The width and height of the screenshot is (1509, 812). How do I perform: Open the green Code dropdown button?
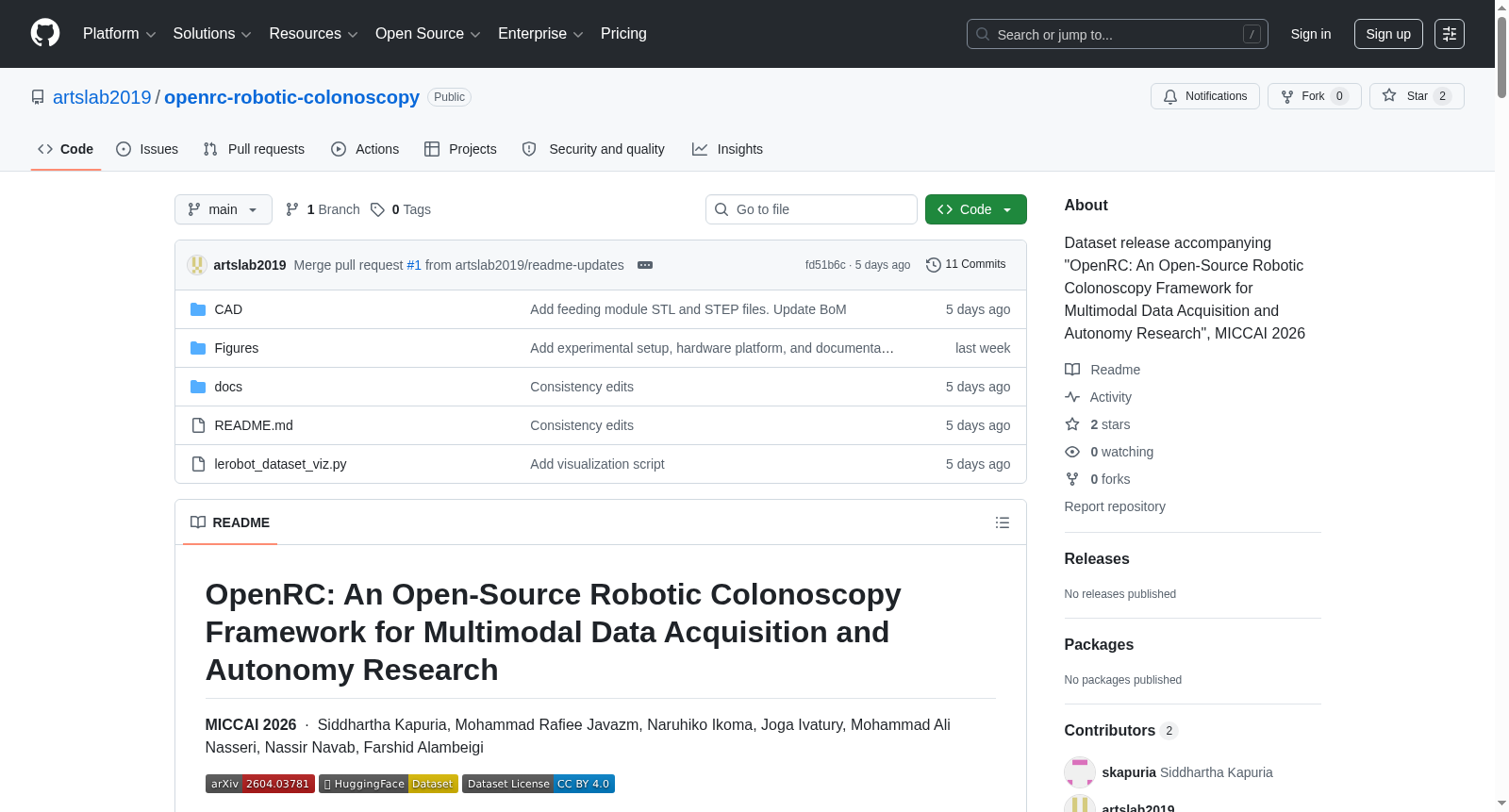coord(976,209)
